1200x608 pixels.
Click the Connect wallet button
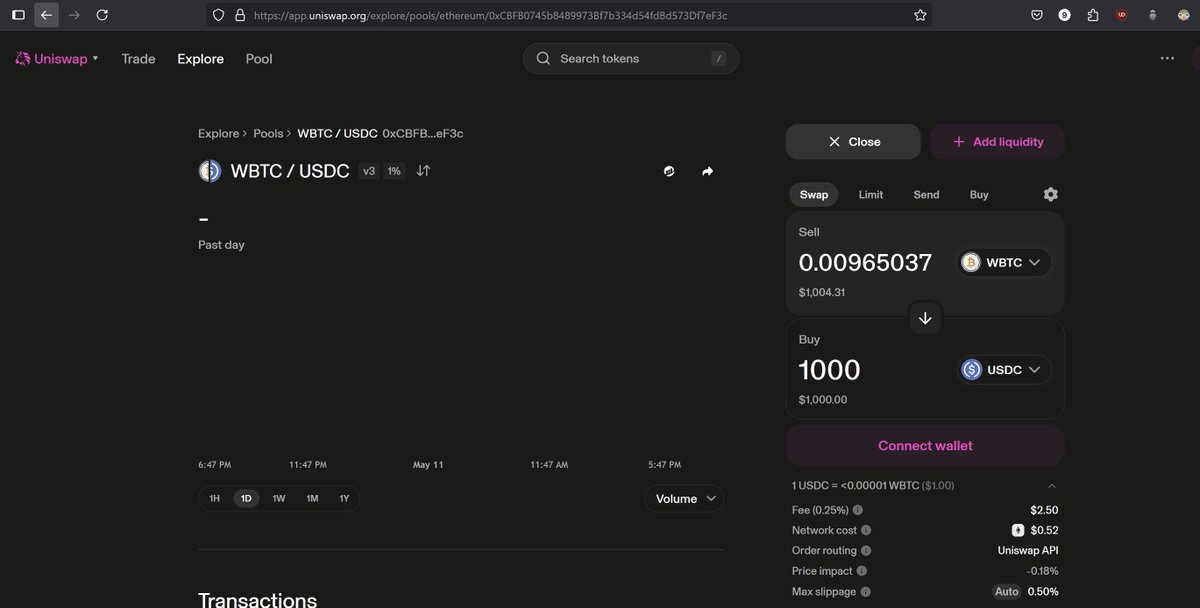[x=925, y=446]
